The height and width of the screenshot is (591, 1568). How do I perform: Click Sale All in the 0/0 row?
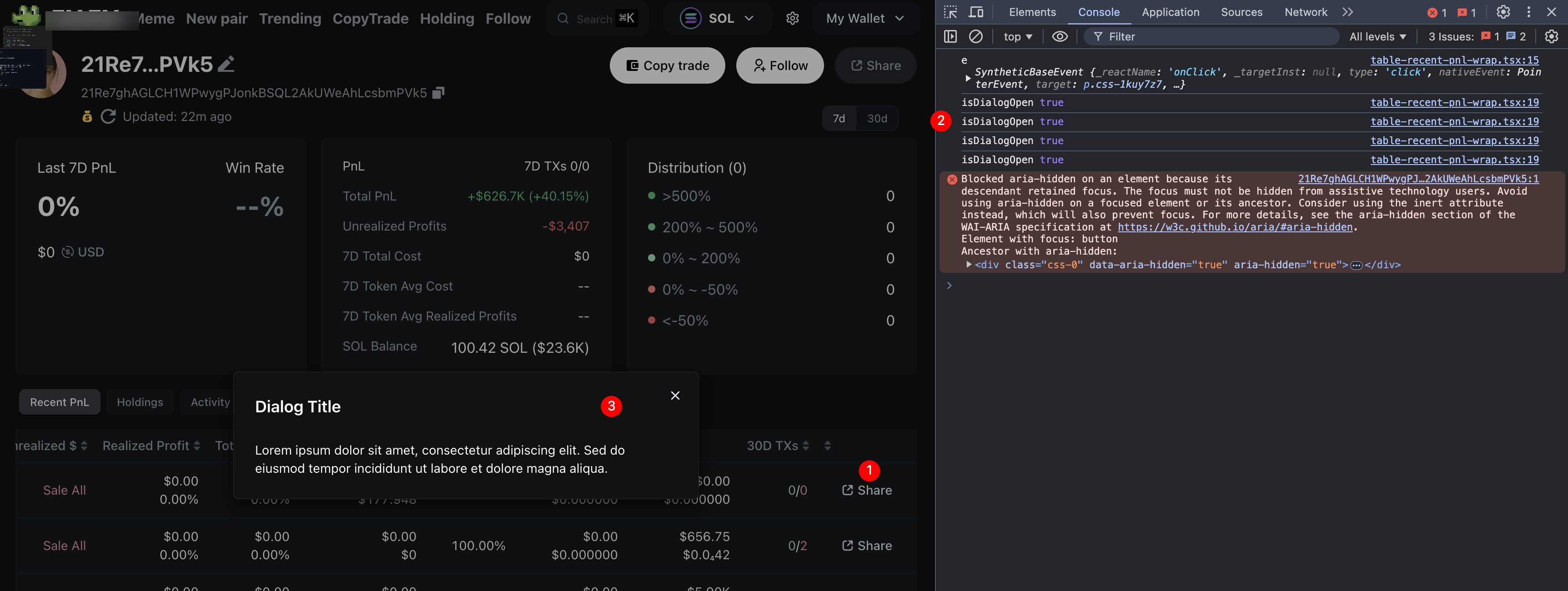click(x=65, y=491)
